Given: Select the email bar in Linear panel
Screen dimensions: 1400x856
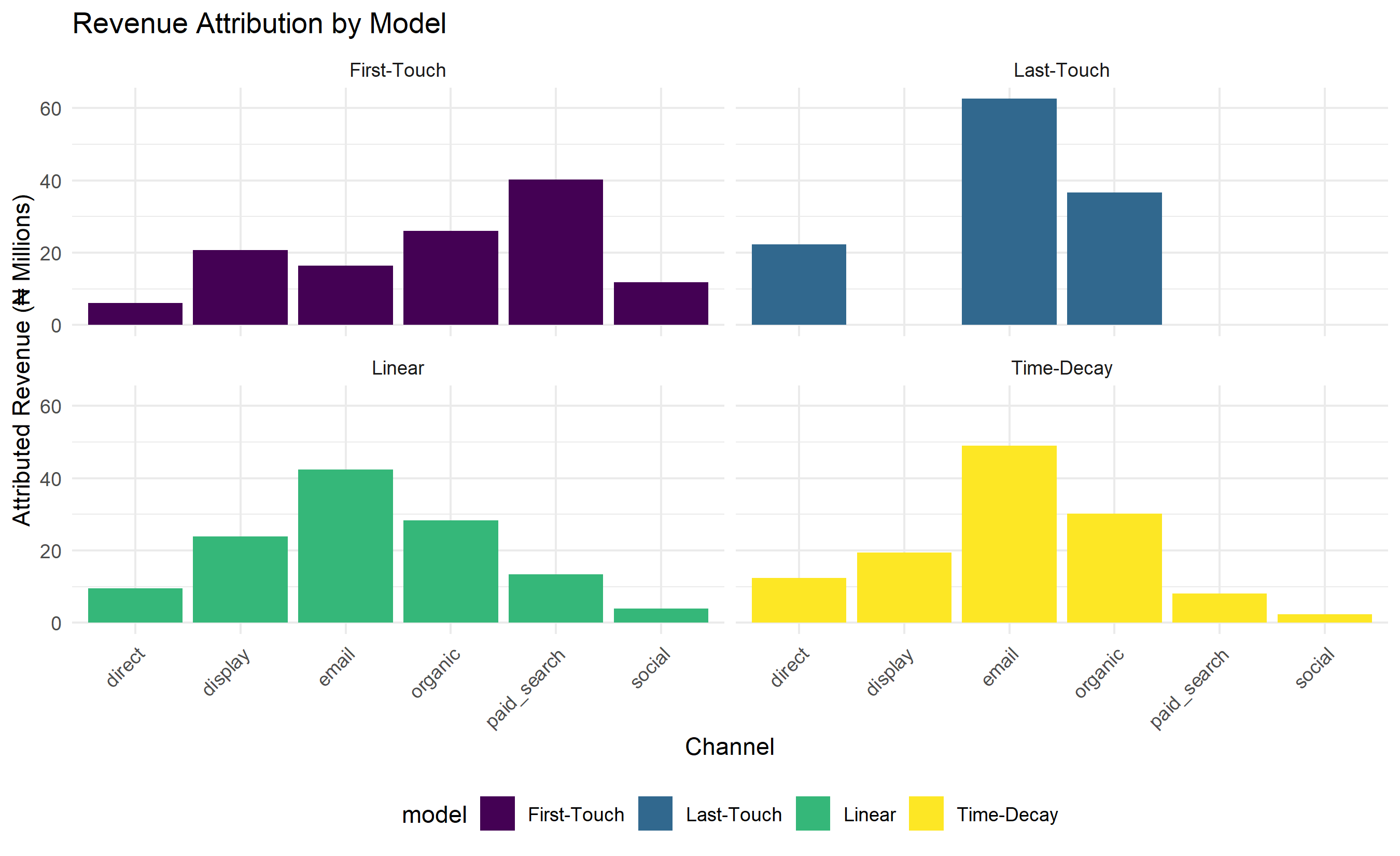Looking at the screenshot, I should click(x=345, y=546).
